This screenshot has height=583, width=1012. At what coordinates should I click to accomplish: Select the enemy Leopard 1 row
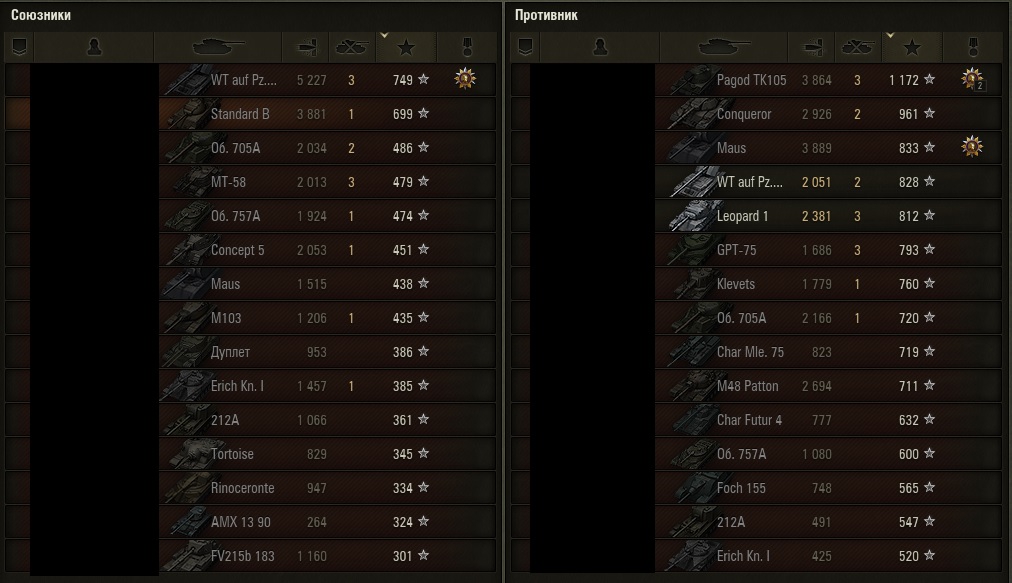[x=756, y=216]
